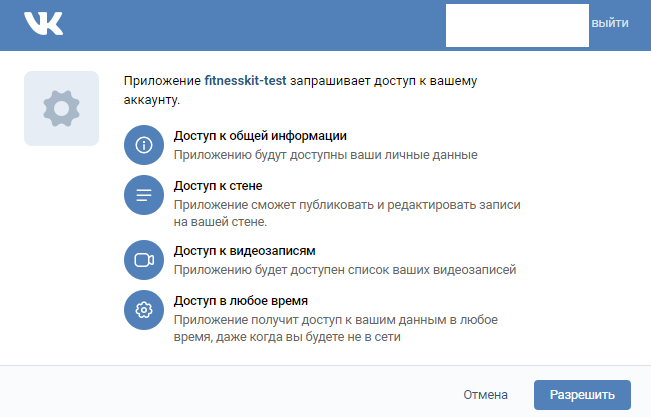Click description about доступ к вашим данным в любое время
Screen dimensions: 651x417
[x=335, y=328]
